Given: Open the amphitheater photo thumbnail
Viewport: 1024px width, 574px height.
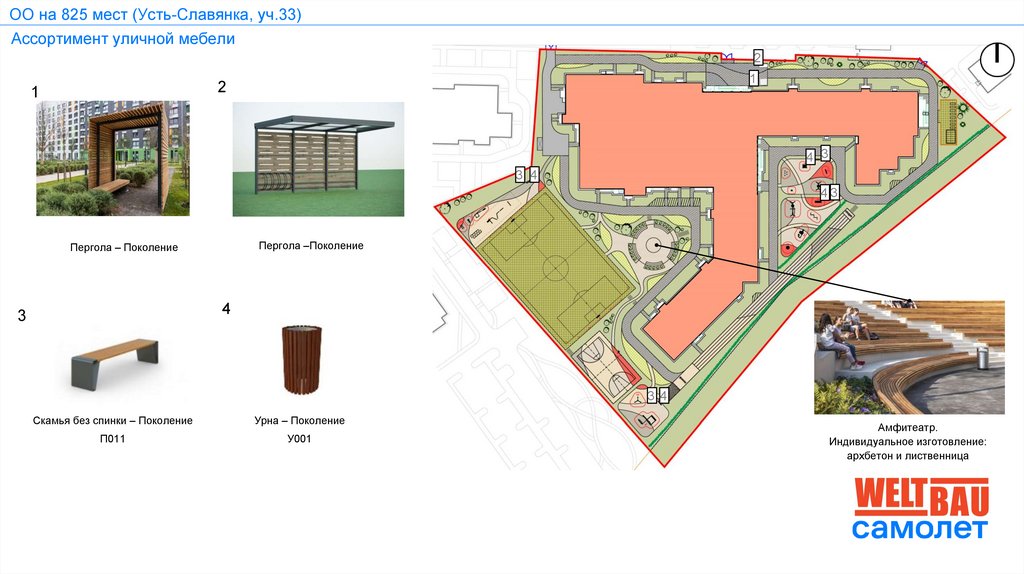Looking at the screenshot, I should tap(909, 357).
